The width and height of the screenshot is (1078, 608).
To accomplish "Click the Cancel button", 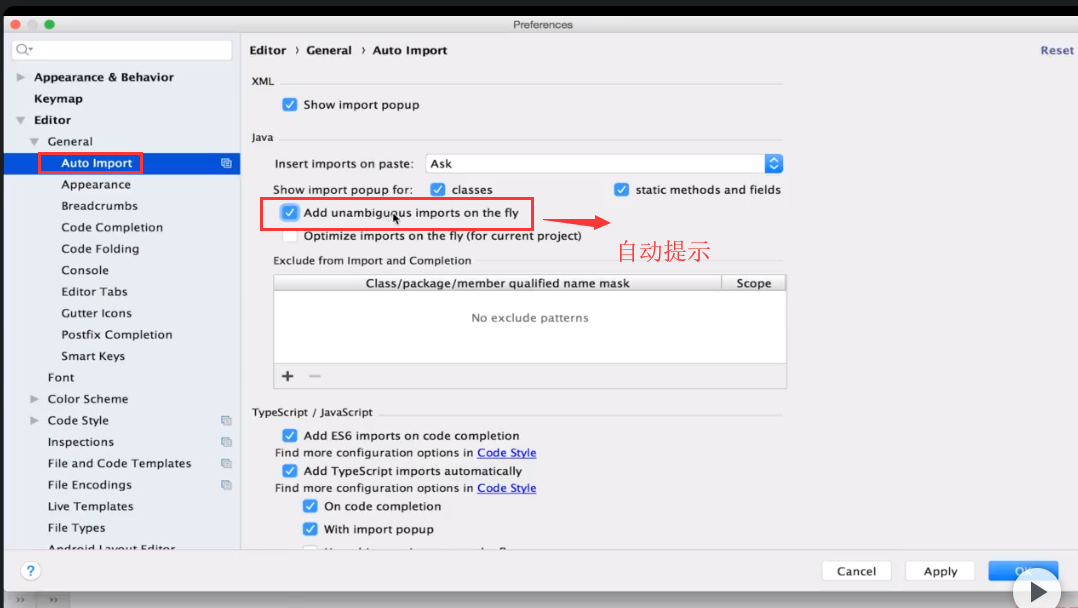I will click(856, 571).
